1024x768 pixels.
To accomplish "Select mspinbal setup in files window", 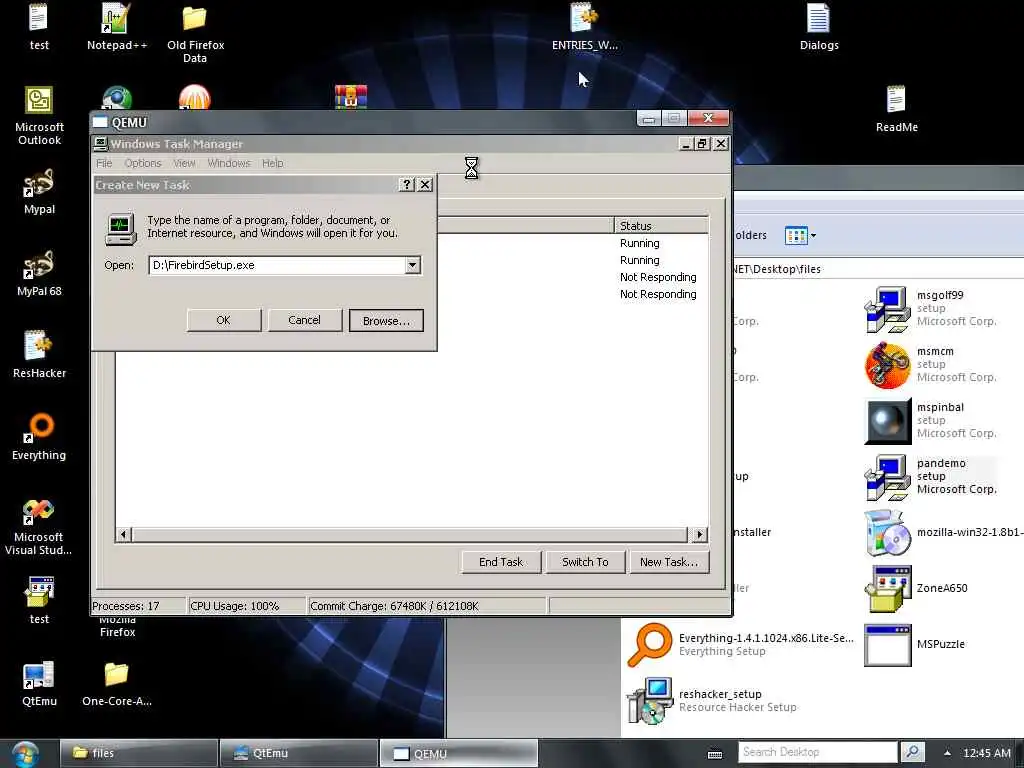I will tap(931, 421).
